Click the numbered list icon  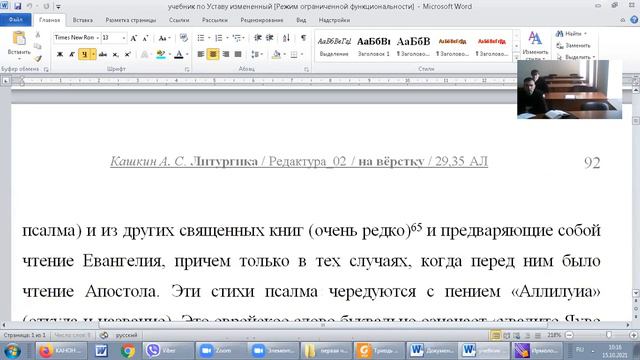219,38
